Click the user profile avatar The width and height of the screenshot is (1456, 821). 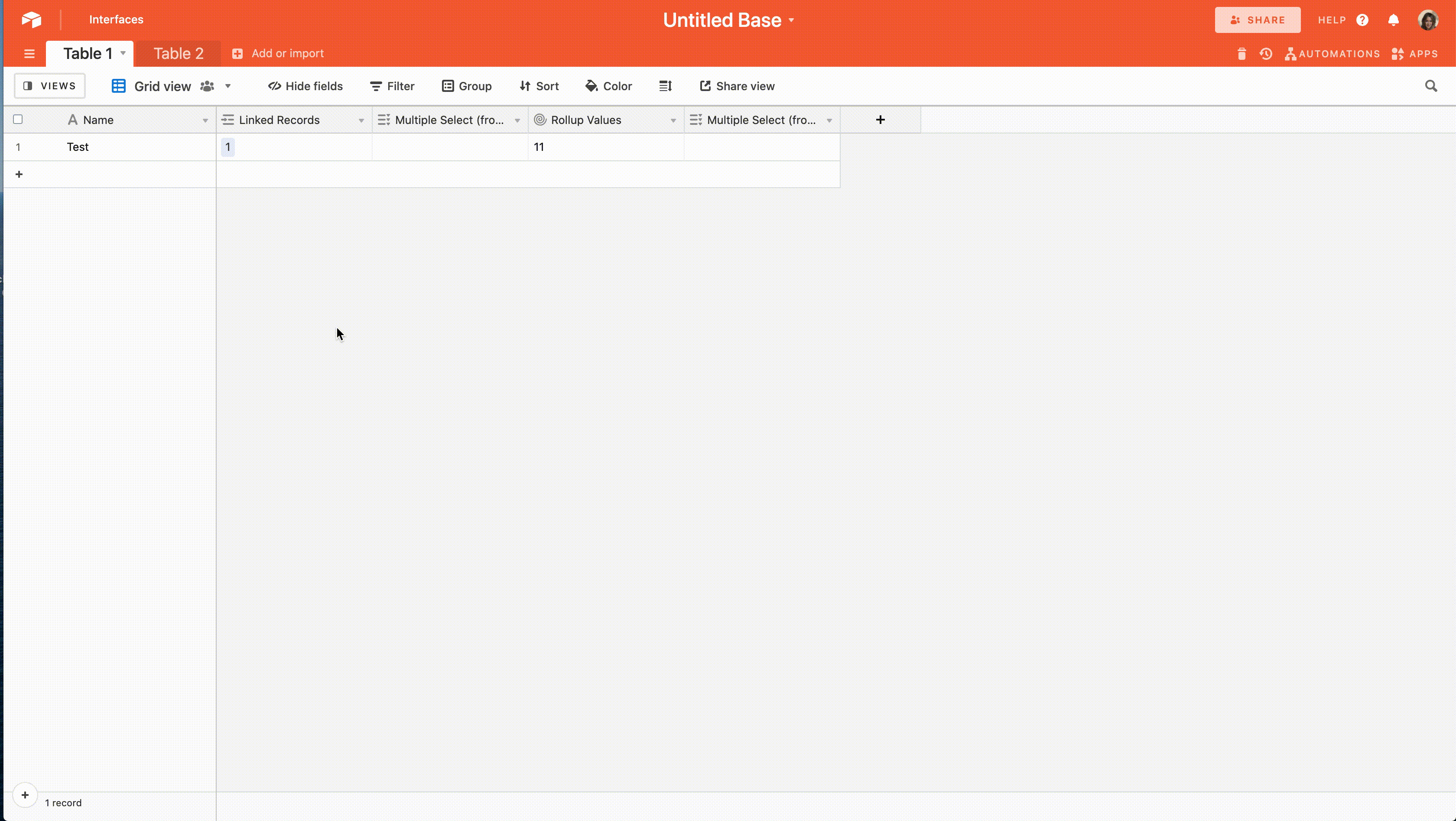[x=1428, y=20]
